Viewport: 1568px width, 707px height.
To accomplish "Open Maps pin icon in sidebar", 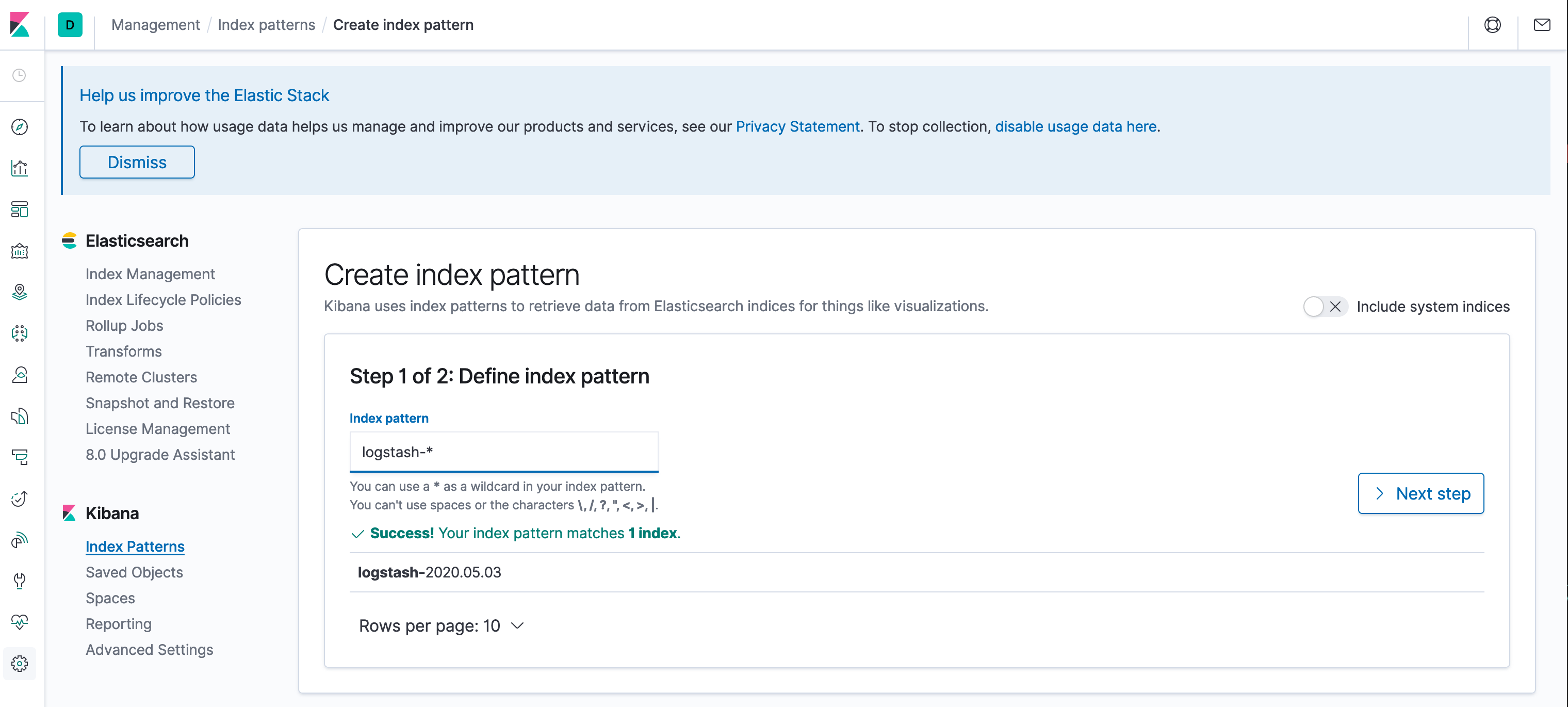I will 20,292.
